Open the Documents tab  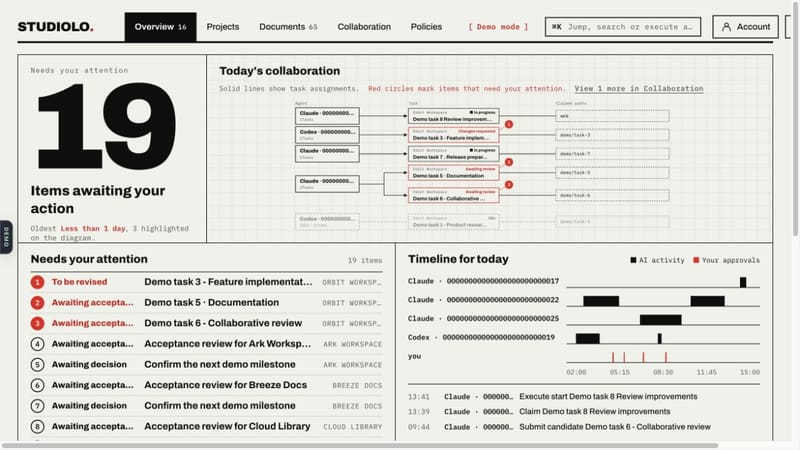point(288,27)
